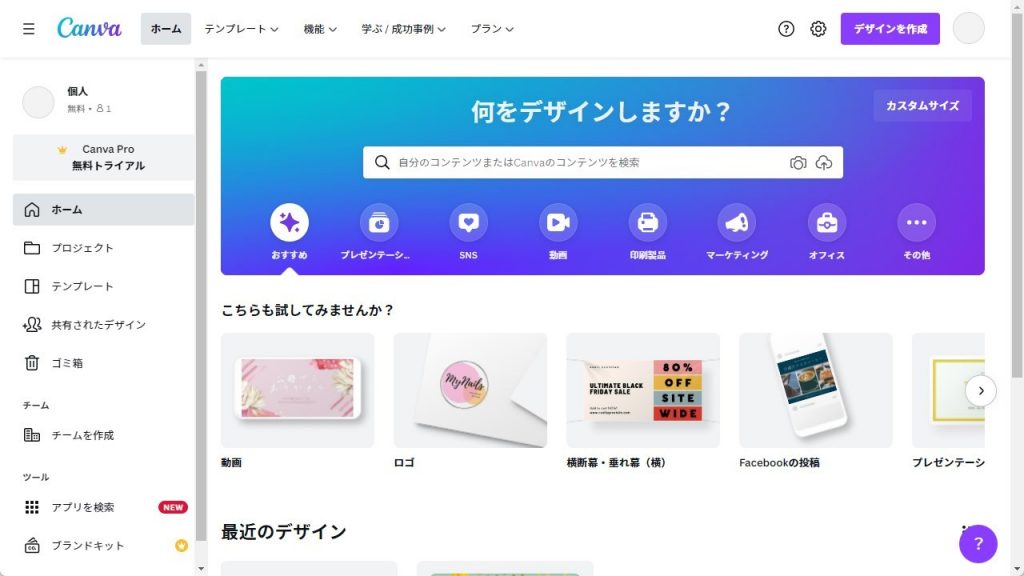Select the マーケティング megaphone icon
The height and width of the screenshot is (576, 1024).
tap(737, 223)
